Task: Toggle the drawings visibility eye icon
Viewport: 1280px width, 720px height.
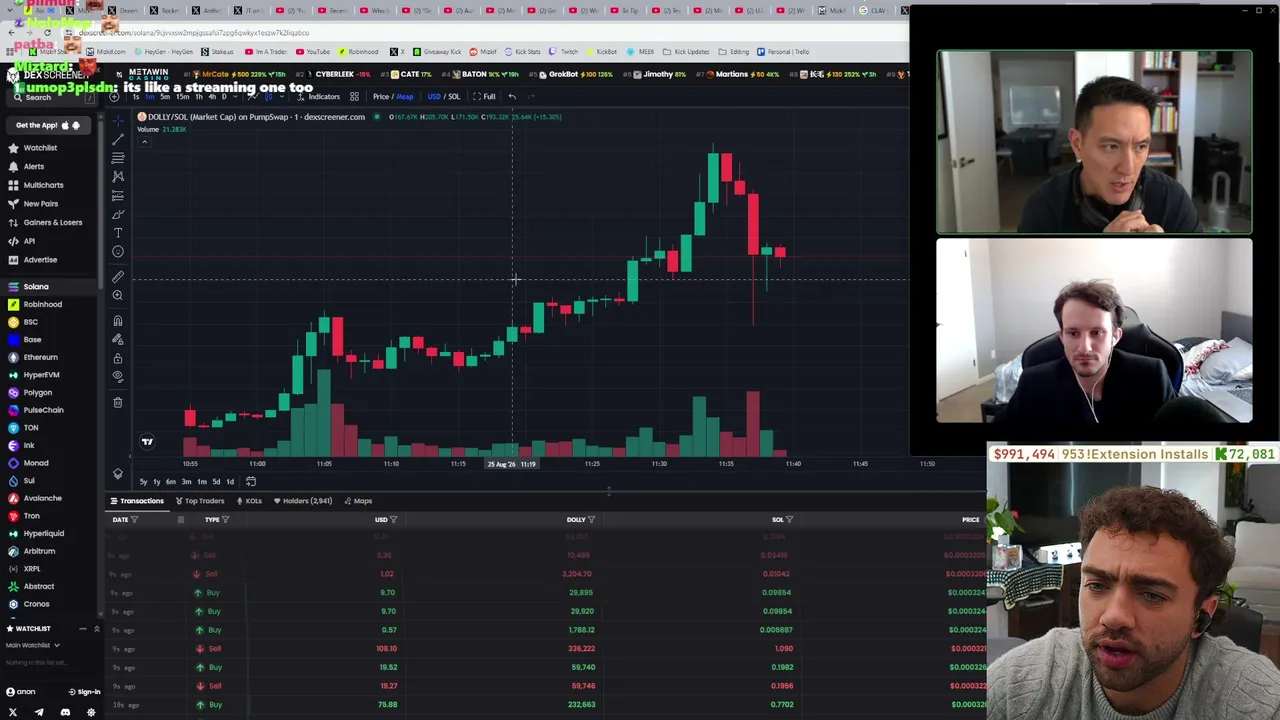Action: (118, 376)
